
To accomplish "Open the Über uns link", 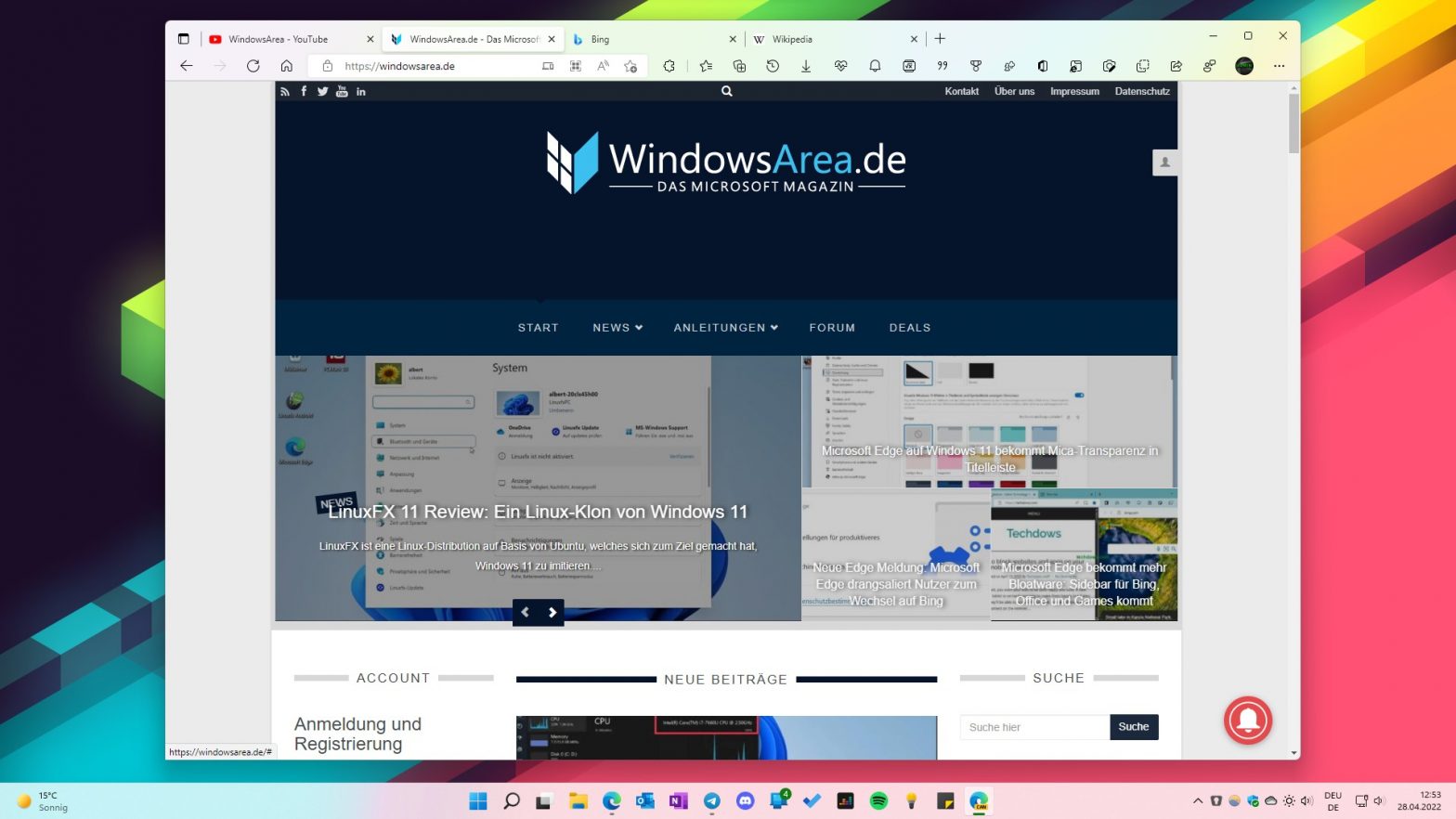I will point(1014,91).
